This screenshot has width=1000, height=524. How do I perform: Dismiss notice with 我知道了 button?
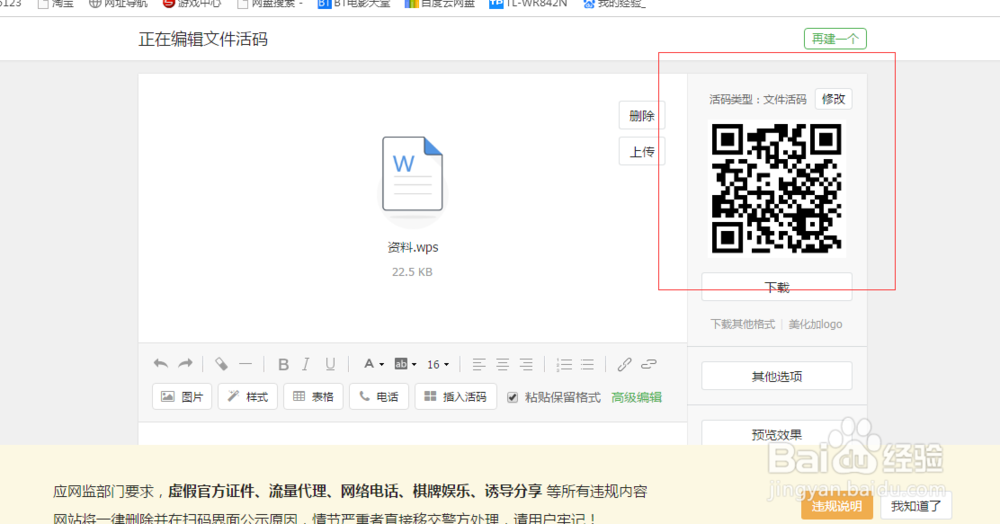click(916, 506)
